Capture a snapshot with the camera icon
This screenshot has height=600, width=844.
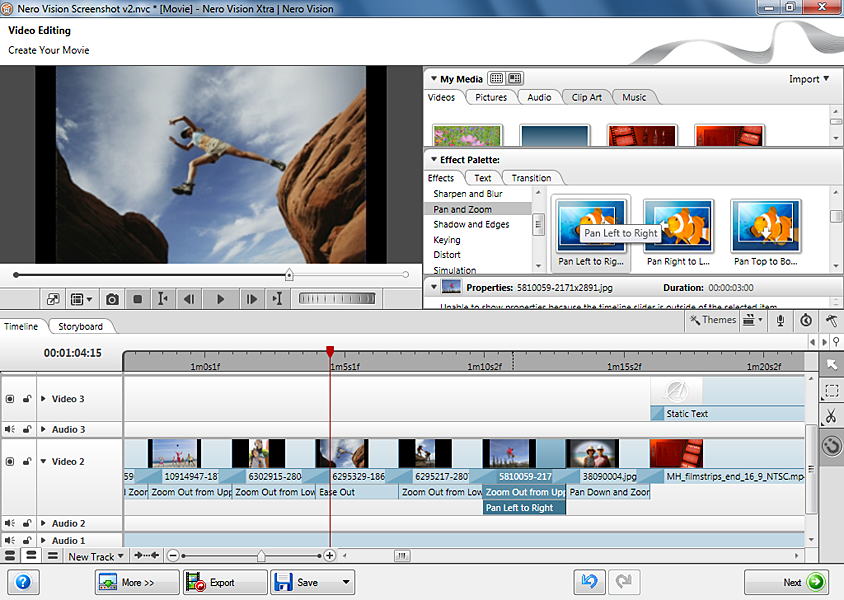(x=113, y=299)
